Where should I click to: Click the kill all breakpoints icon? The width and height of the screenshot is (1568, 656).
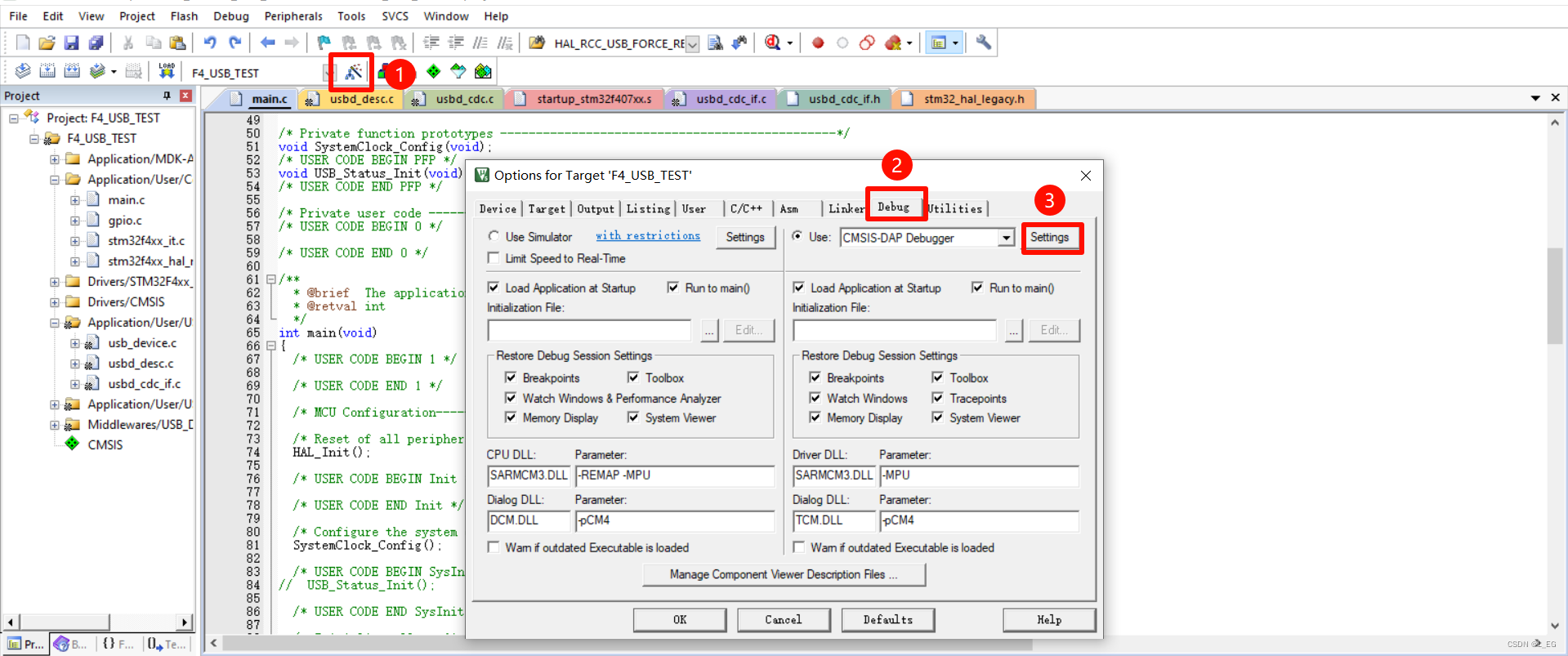(x=893, y=42)
